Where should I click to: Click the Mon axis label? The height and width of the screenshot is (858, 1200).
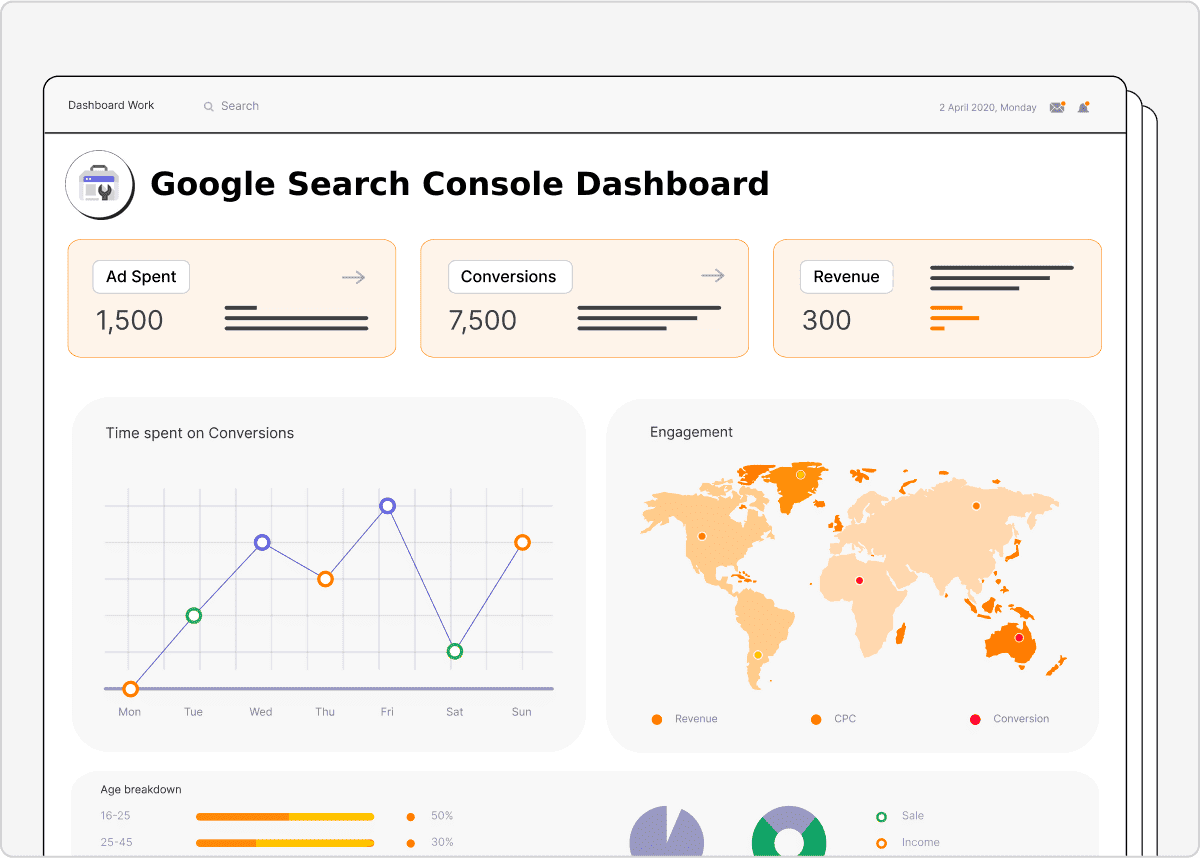click(130, 712)
